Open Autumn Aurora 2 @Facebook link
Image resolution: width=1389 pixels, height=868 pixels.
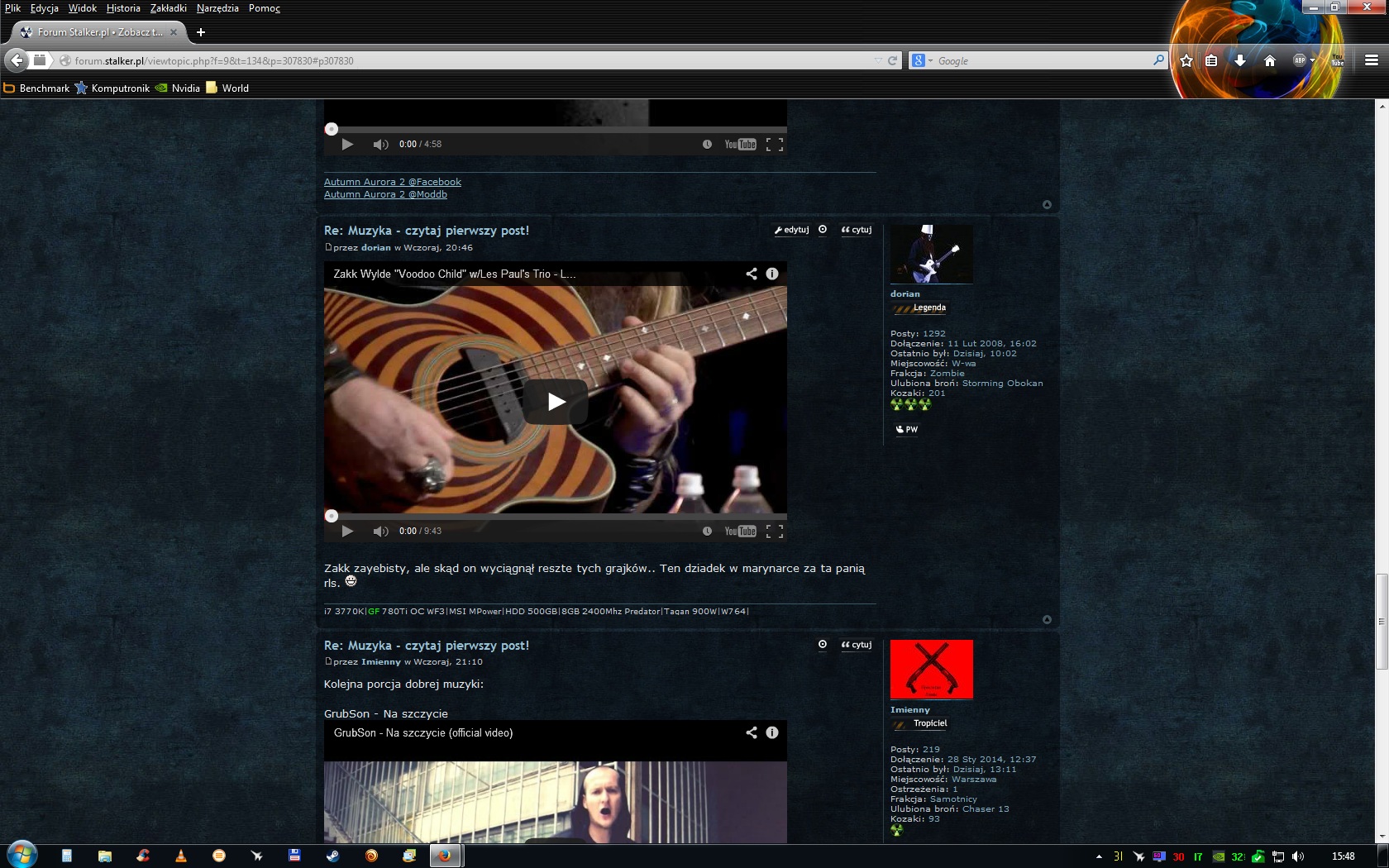[x=393, y=182]
